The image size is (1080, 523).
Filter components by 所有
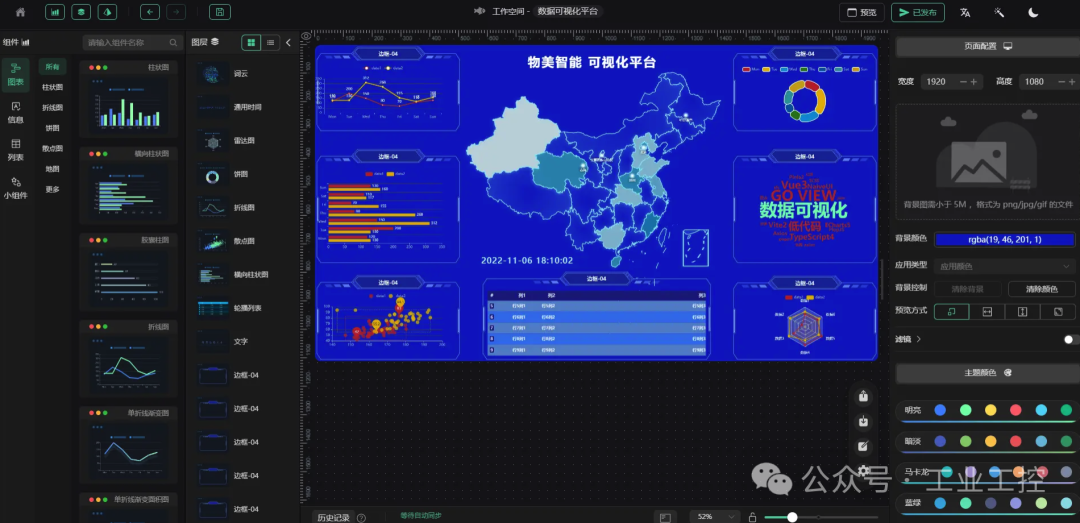[x=52, y=67]
